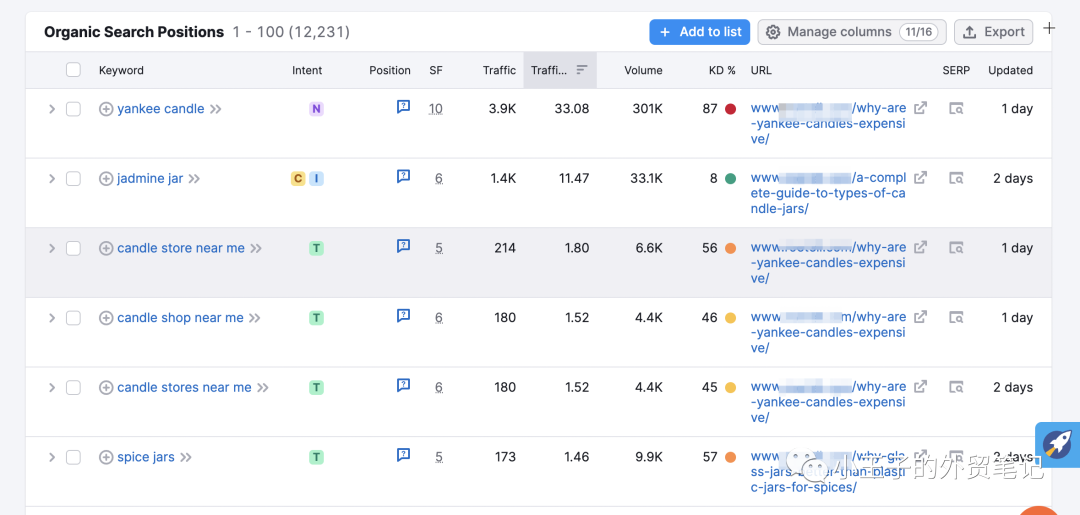
Task: Toggle the select-all checkbox in header
Action: [73, 70]
